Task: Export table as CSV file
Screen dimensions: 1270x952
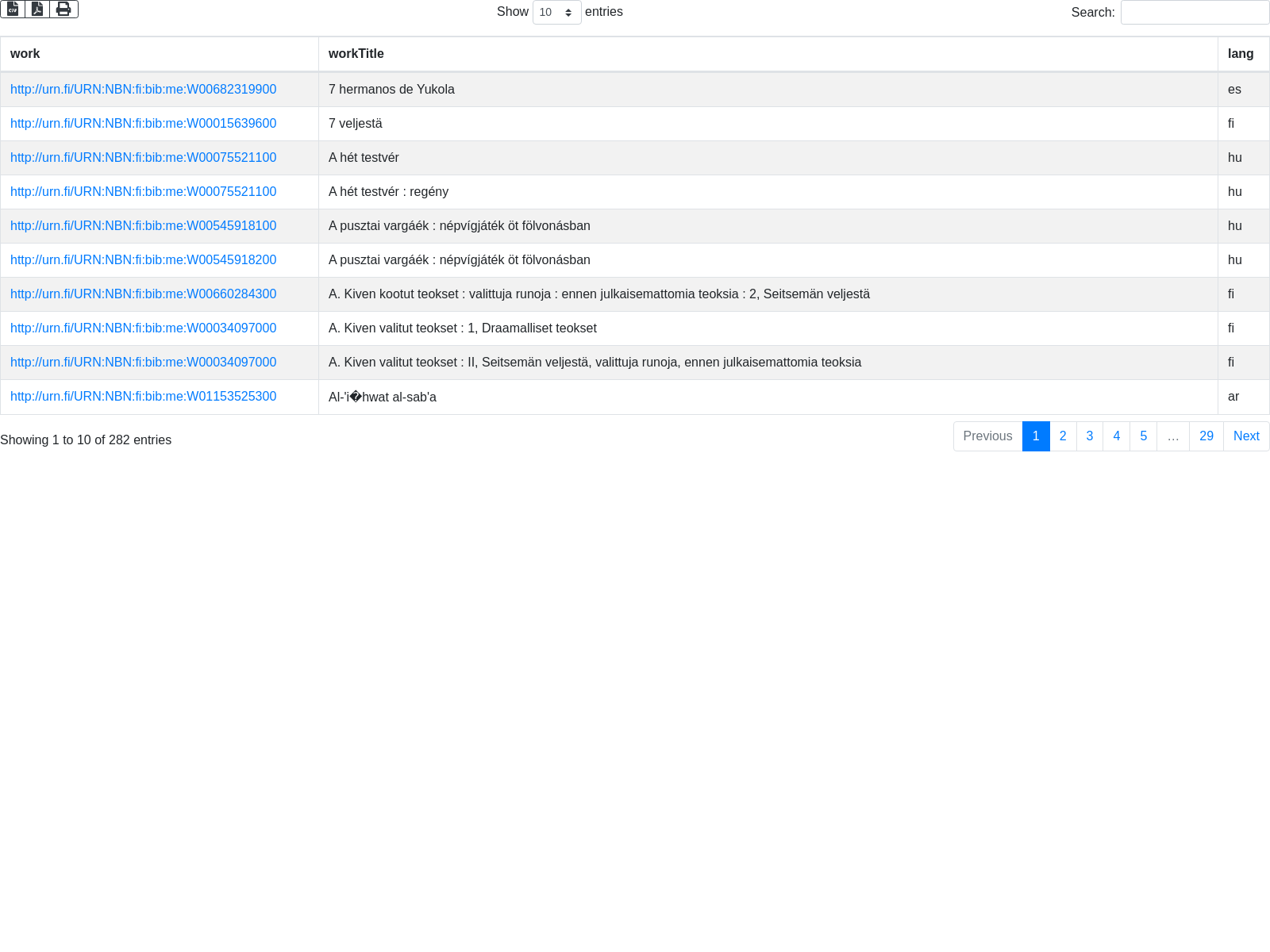Action: pyautogui.click(x=13, y=9)
